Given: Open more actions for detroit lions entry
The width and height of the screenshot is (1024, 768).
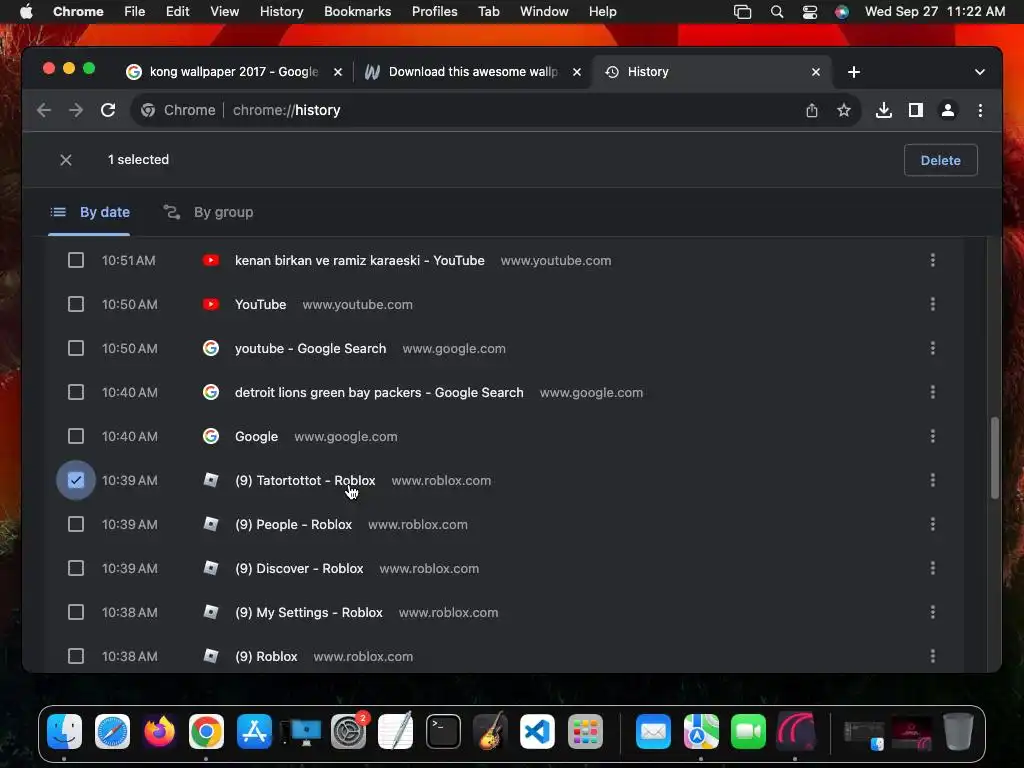Looking at the screenshot, I should pos(933,392).
